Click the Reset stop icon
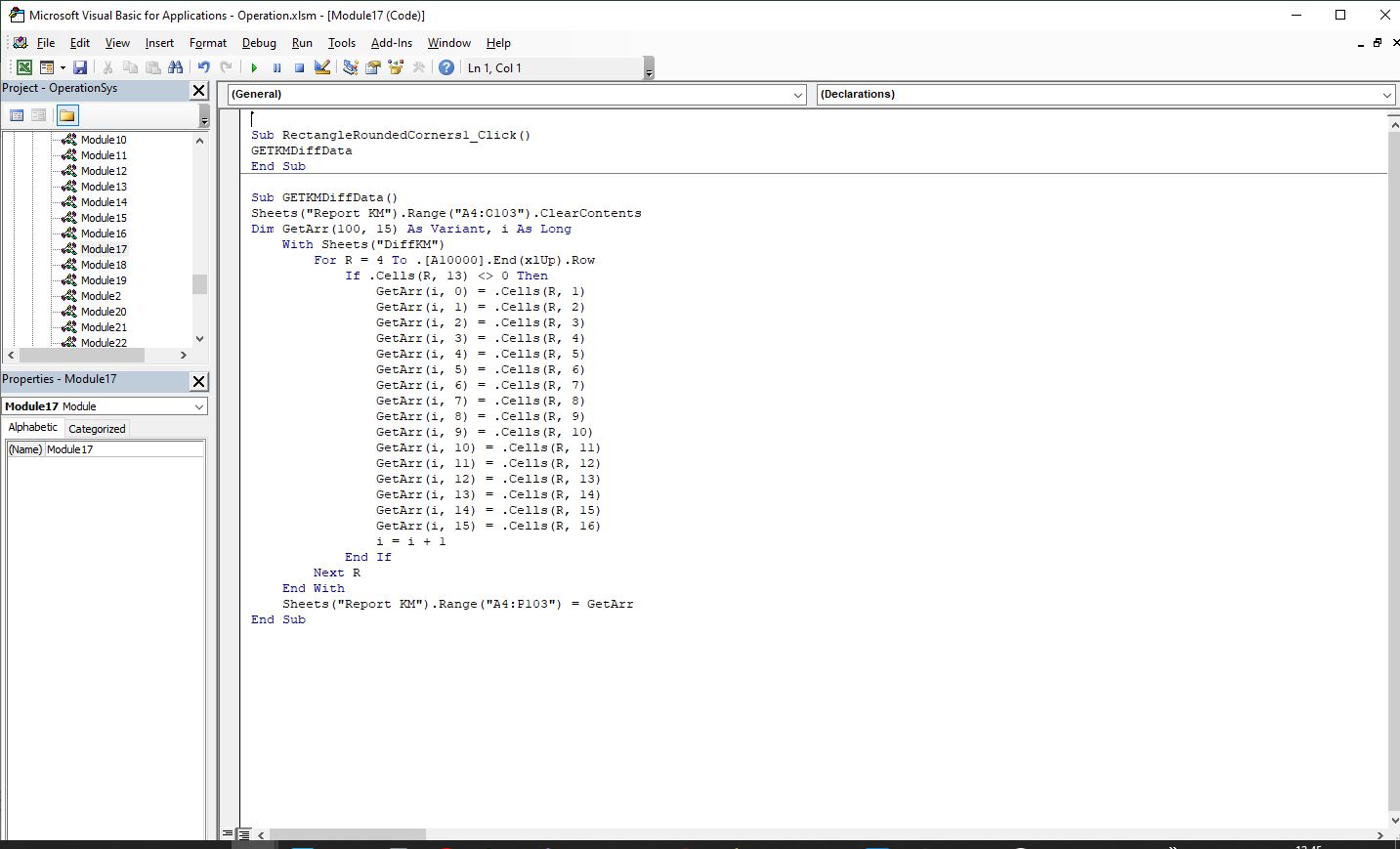 tap(299, 67)
